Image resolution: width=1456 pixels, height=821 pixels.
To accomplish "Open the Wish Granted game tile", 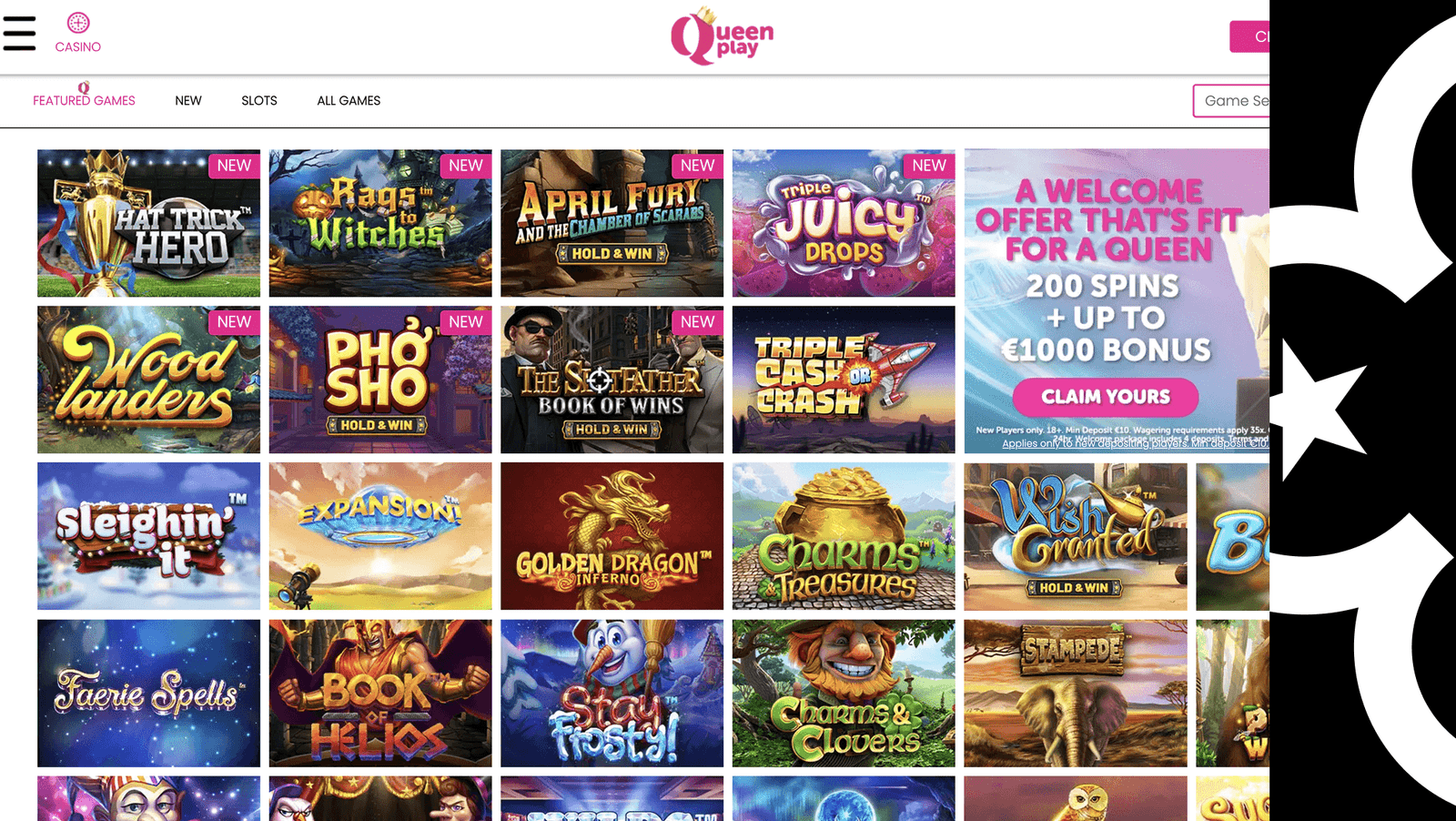I will coord(1076,536).
